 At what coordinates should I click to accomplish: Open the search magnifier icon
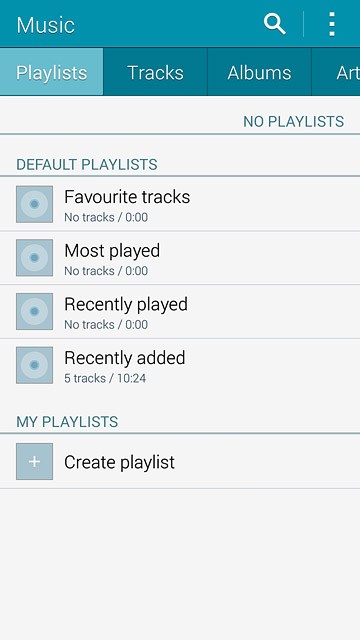tap(274, 24)
